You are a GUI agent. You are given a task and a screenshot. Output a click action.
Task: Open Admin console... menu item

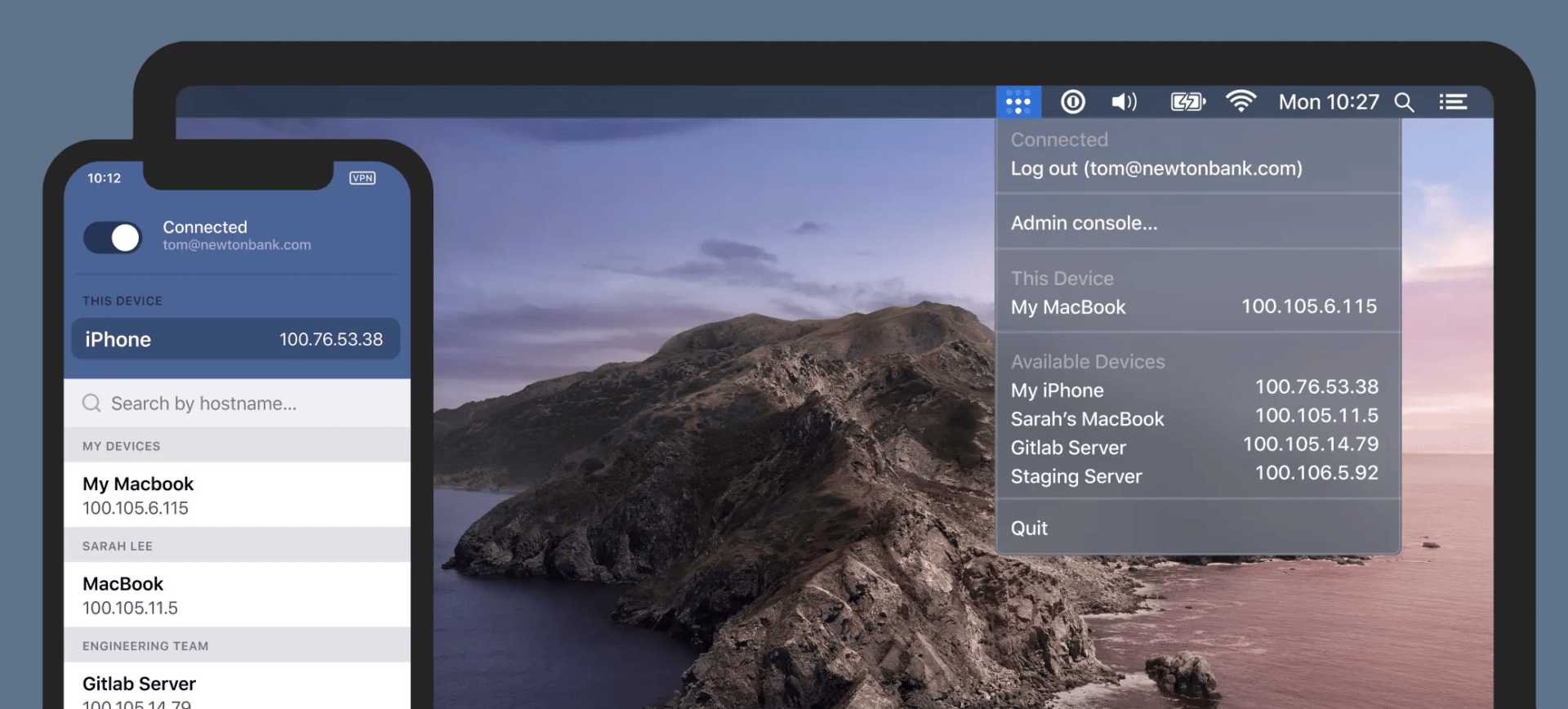click(1084, 223)
